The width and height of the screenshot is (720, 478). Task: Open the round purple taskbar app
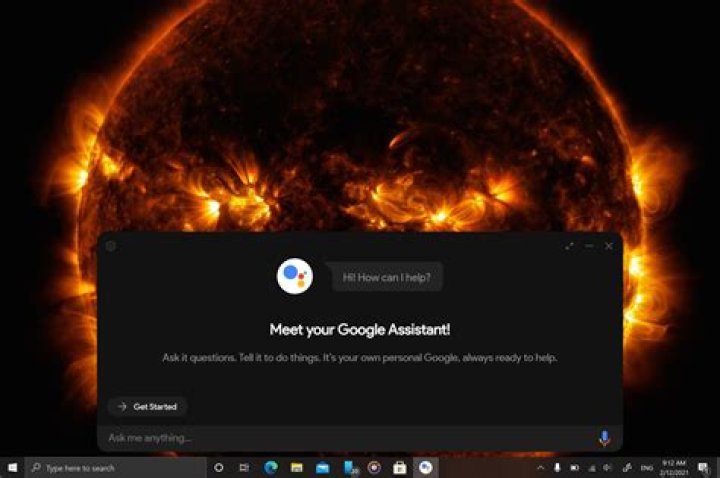(374, 467)
